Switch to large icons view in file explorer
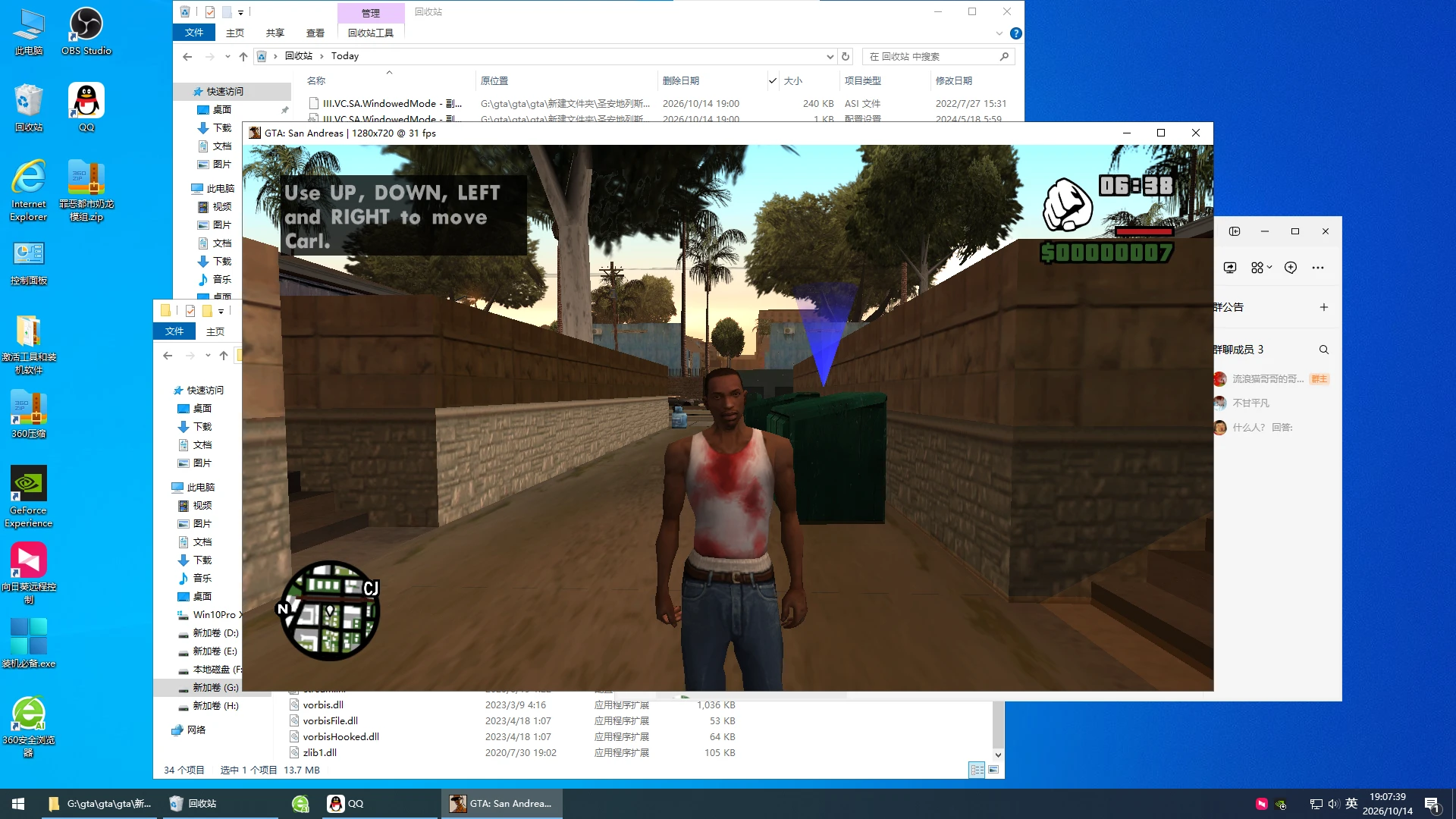1456x819 pixels. [993, 770]
